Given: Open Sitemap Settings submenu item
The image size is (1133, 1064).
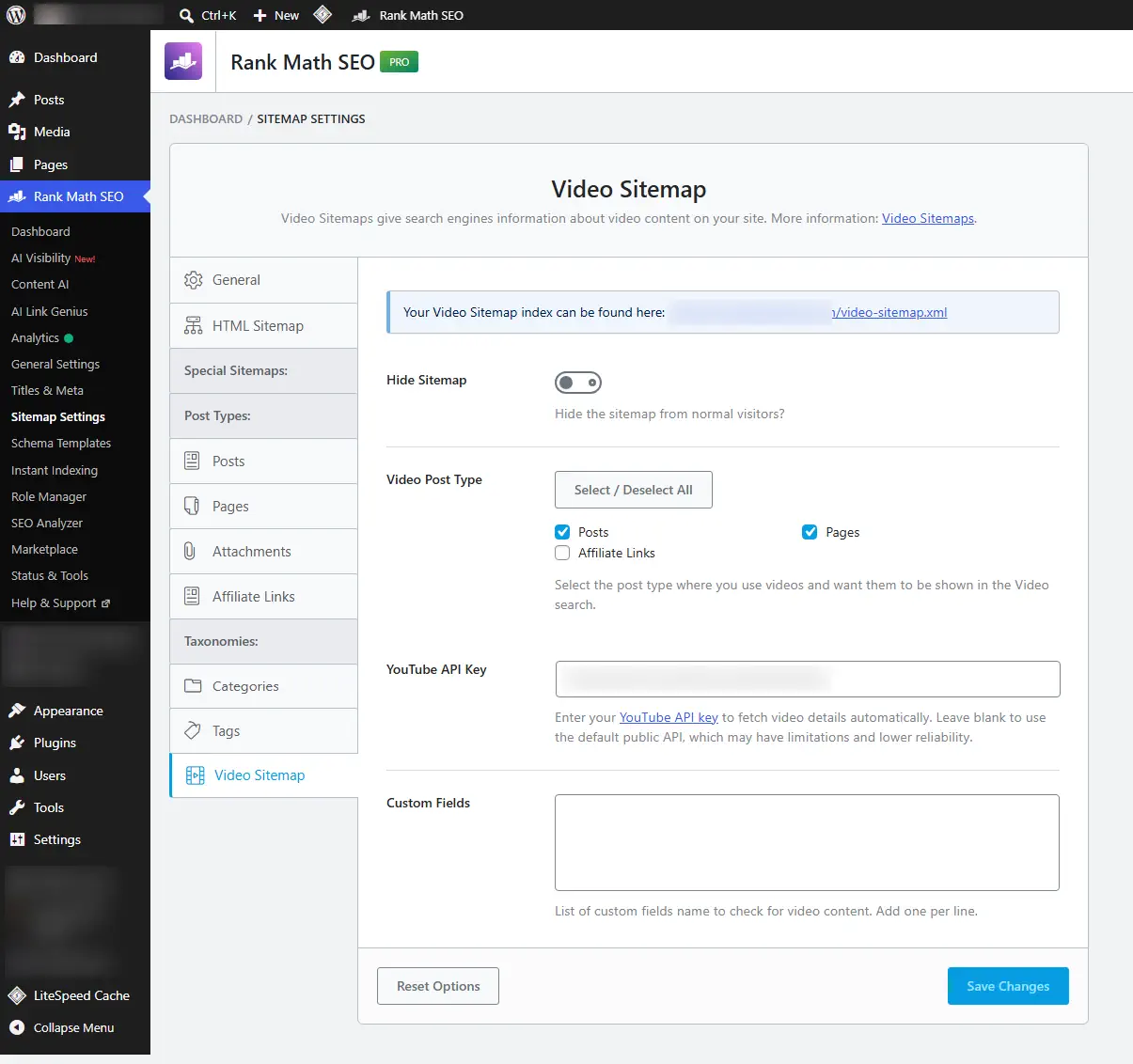Looking at the screenshot, I should (x=58, y=416).
